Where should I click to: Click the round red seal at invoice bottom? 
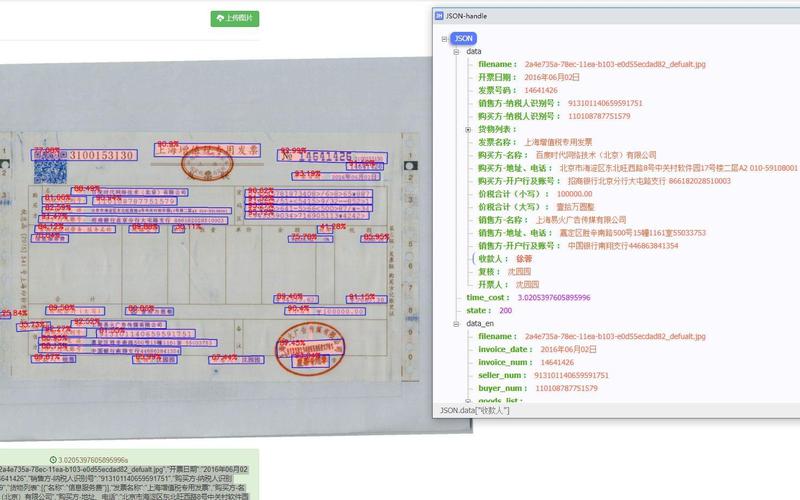click(x=310, y=349)
